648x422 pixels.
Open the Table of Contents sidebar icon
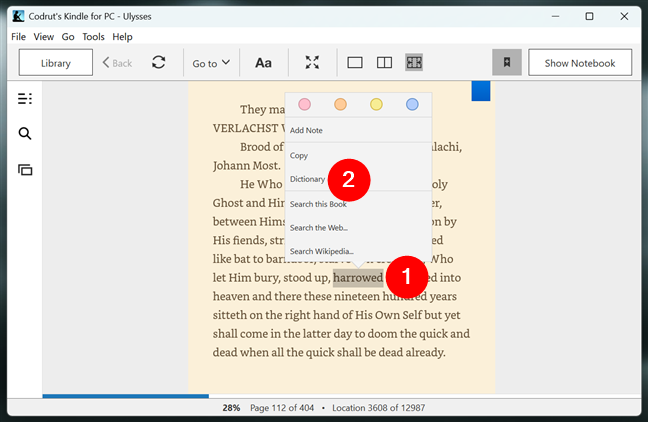[x=25, y=98]
